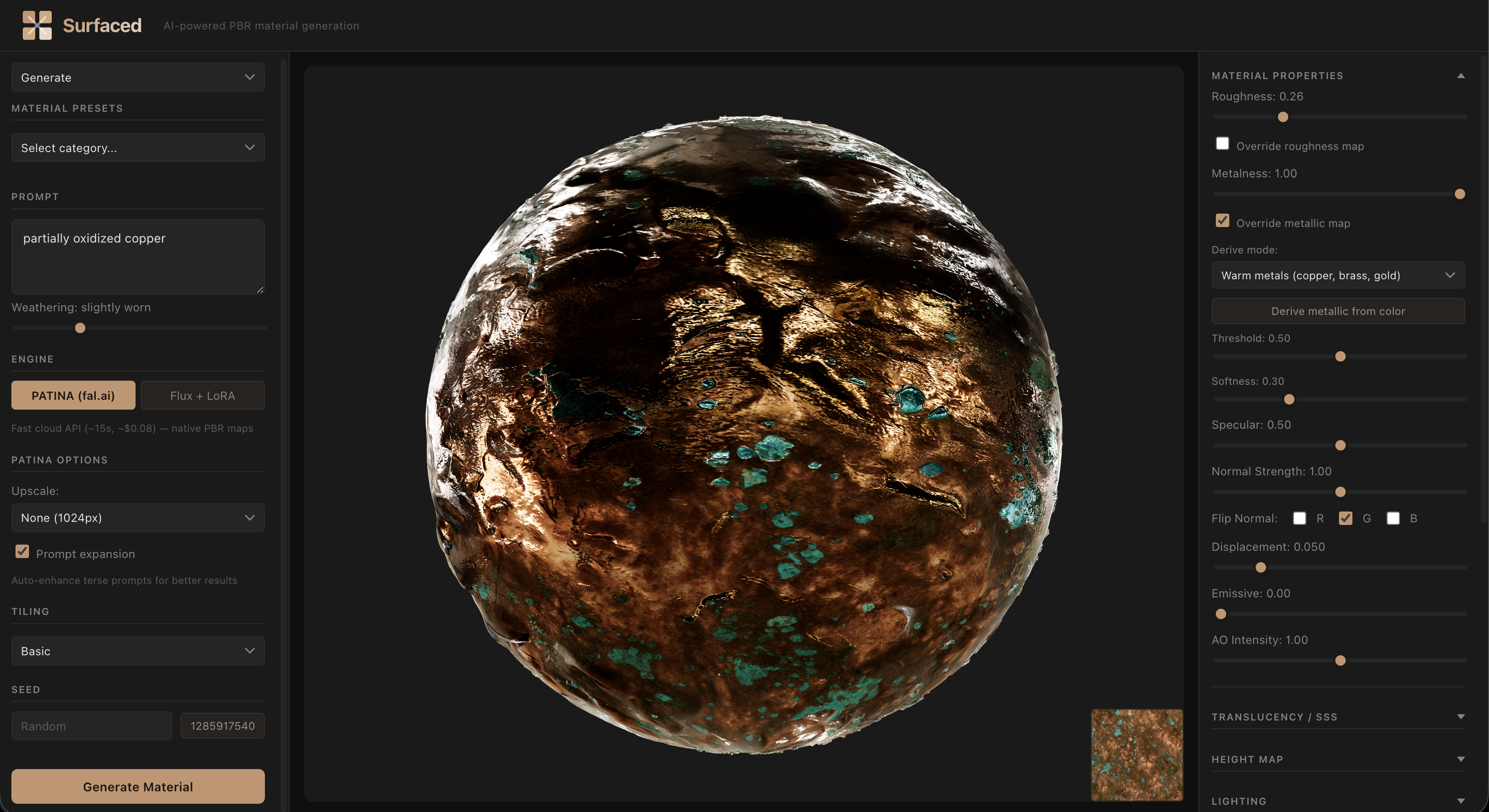Image resolution: width=1489 pixels, height=812 pixels.
Task: Click Generate Material button
Action: [138, 787]
